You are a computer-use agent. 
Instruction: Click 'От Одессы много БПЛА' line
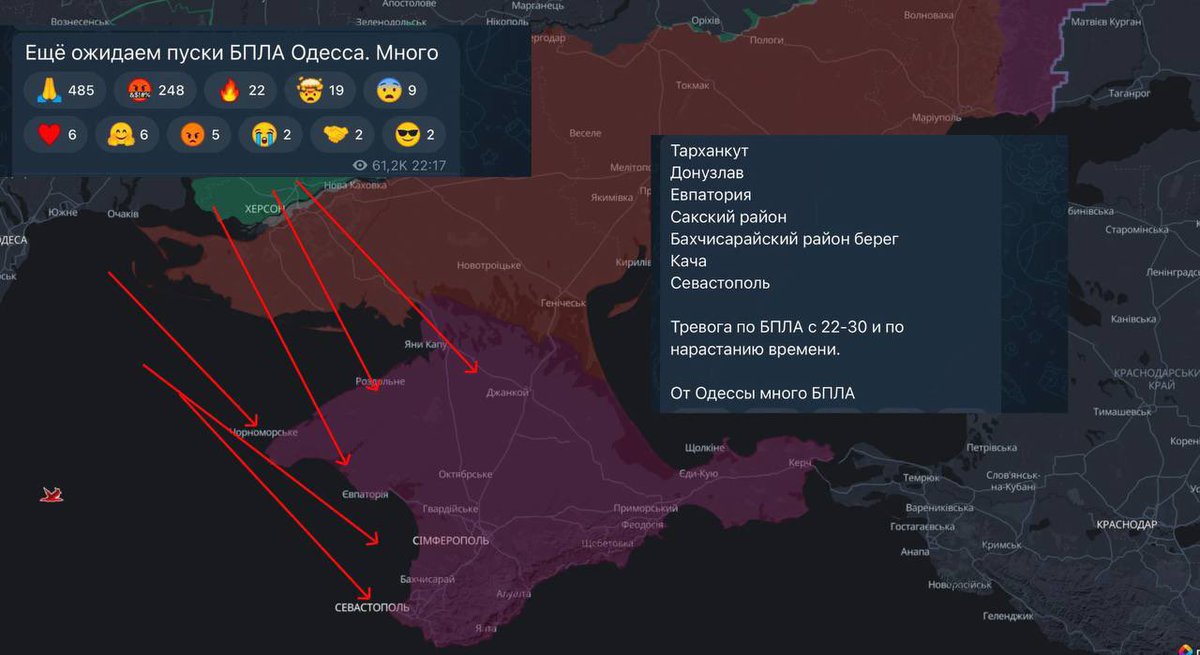coord(763,393)
